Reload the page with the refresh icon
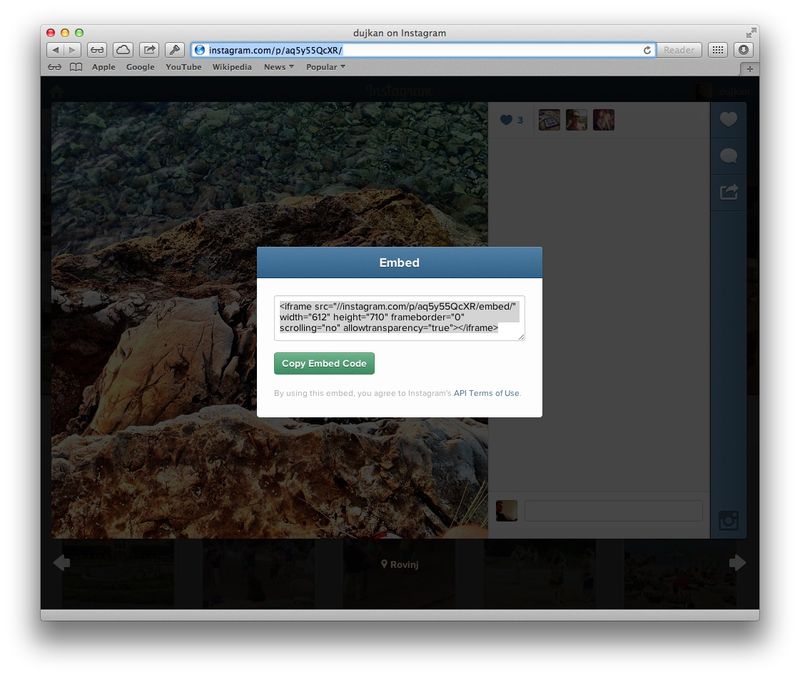Image resolution: width=800 pixels, height=677 pixels. (x=647, y=50)
